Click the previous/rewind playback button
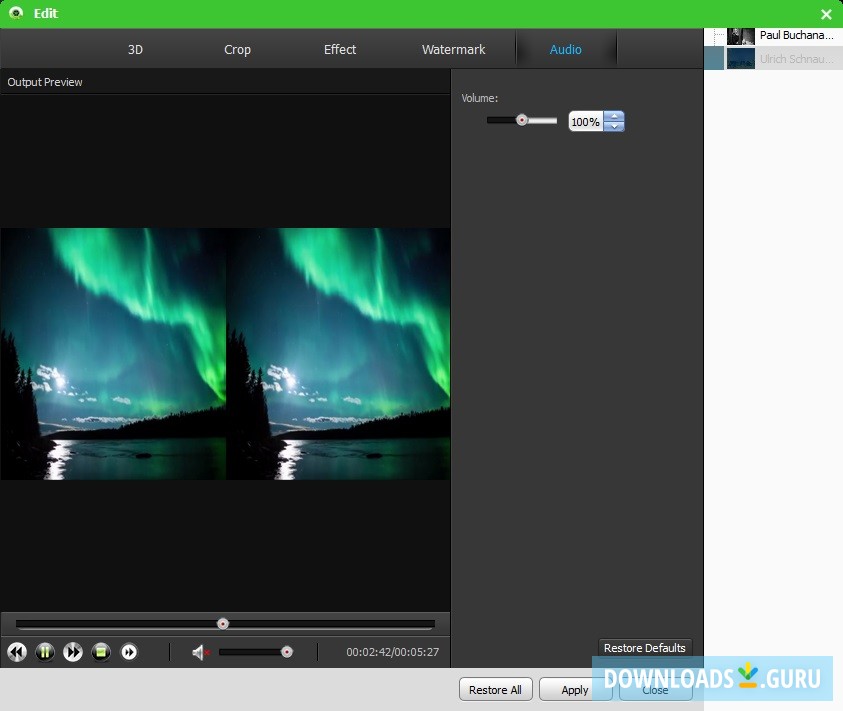Screen dimensions: 843x711 [17, 652]
